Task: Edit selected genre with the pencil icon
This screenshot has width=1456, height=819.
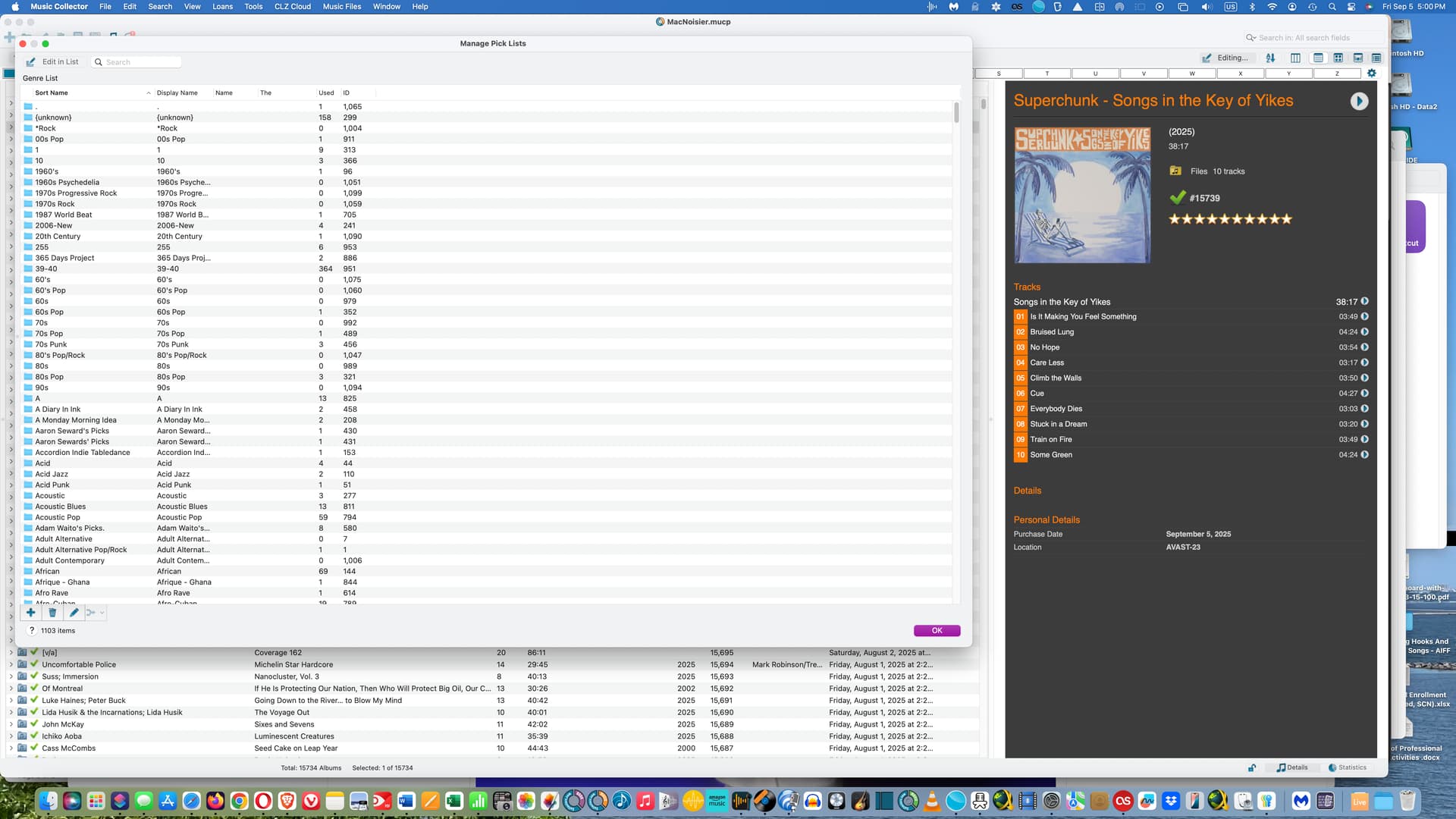Action: (74, 613)
